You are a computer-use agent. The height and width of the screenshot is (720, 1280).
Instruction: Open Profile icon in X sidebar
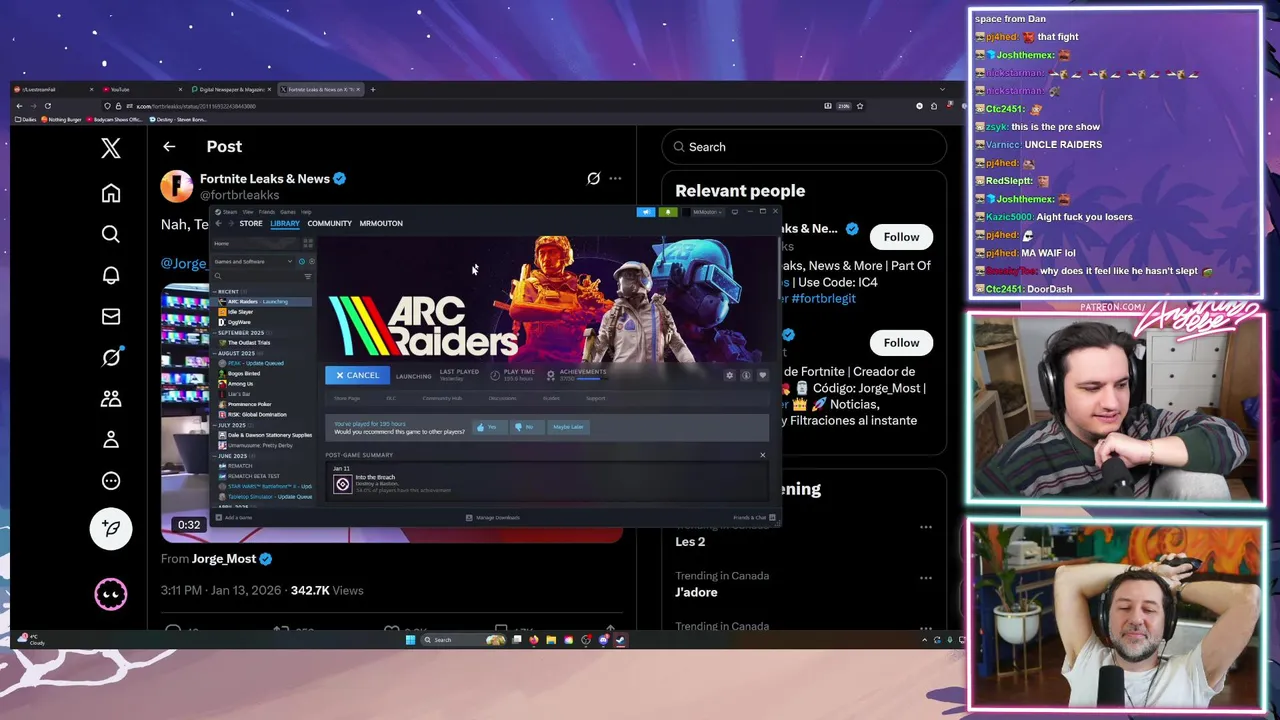pyautogui.click(x=111, y=439)
